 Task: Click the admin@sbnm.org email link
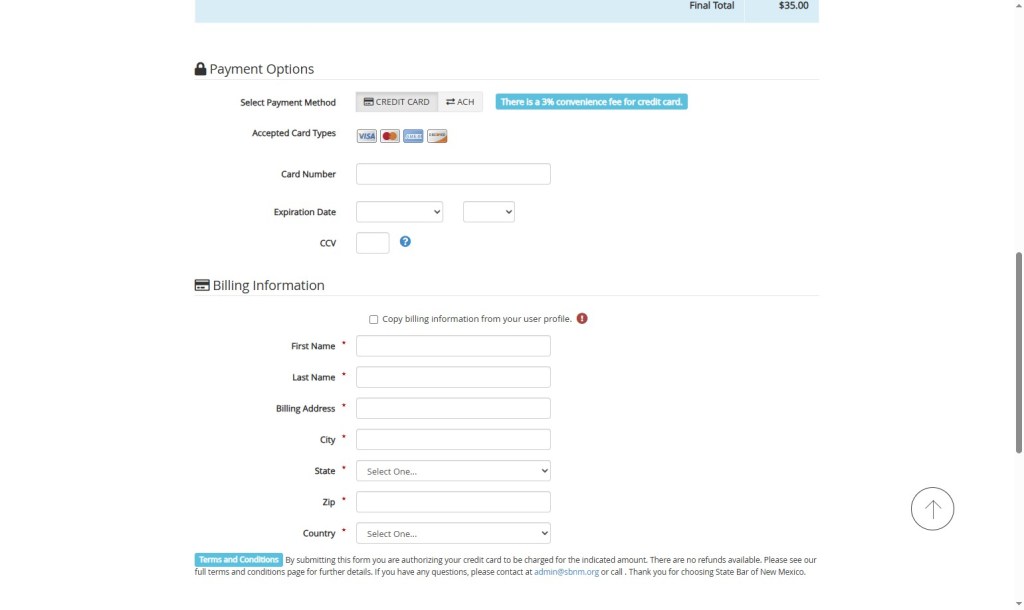click(x=566, y=573)
